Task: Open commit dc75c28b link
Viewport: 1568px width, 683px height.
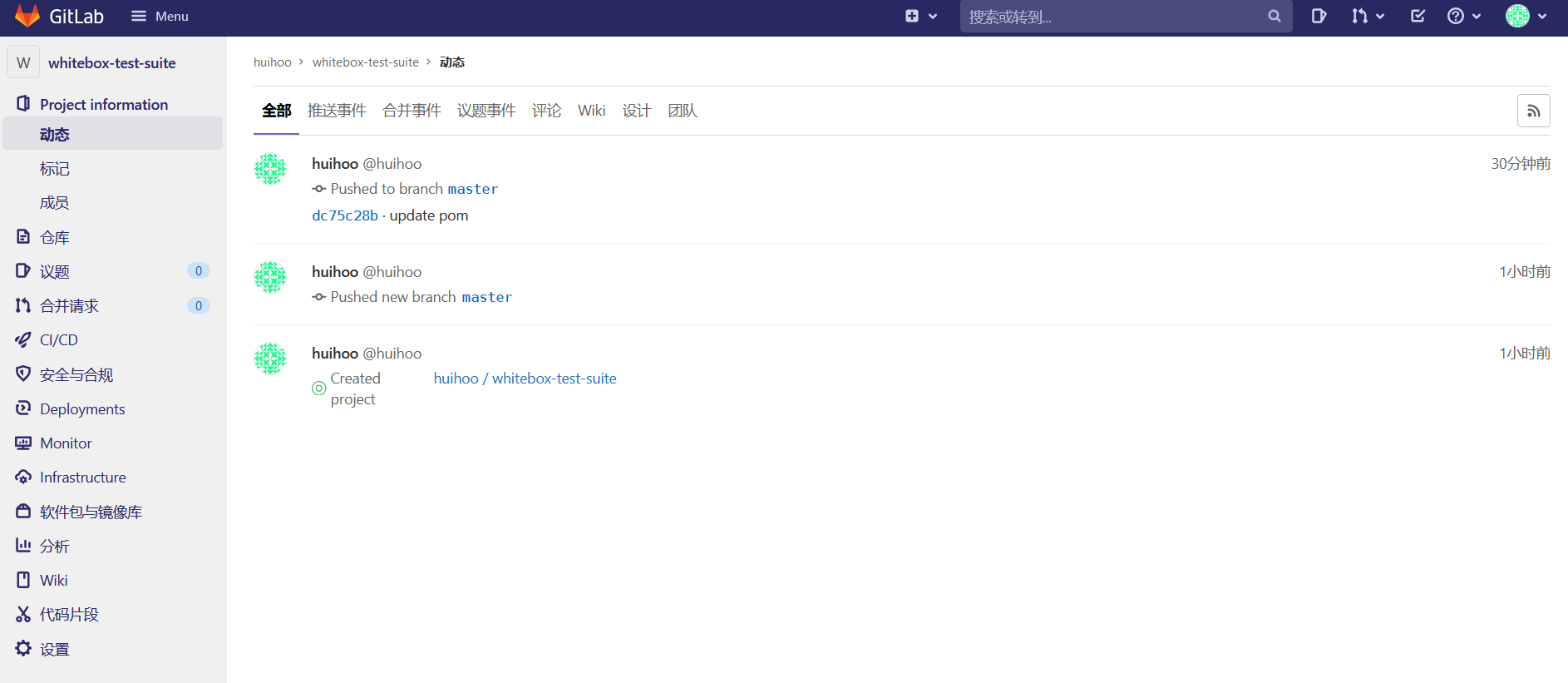Action: [x=344, y=215]
